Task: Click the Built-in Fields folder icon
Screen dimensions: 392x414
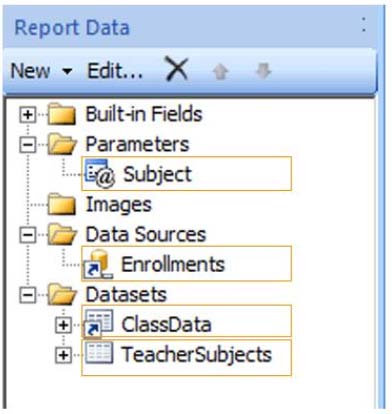Action: 62,114
